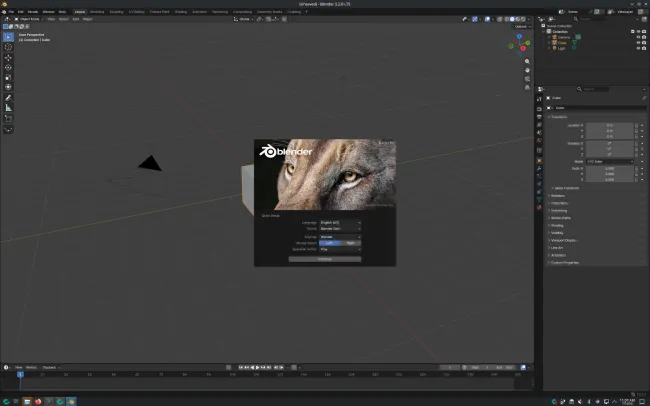Open the rotation Mode dropdown in Transform
650x406 pixels.
(x=610, y=161)
